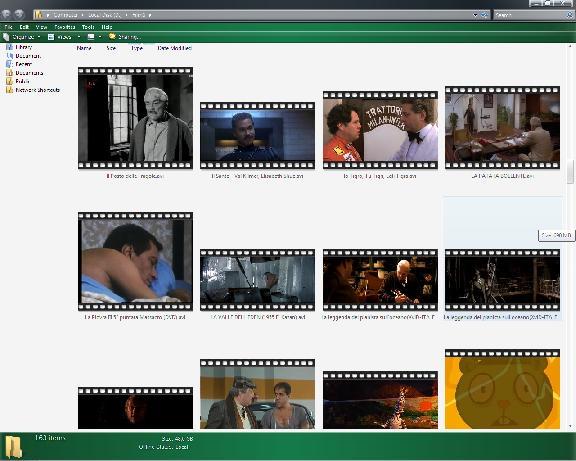Image resolution: width=576 pixels, height=461 pixels.
Task: Click the folder icon beside Network Shortcuts
Action: point(10,90)
